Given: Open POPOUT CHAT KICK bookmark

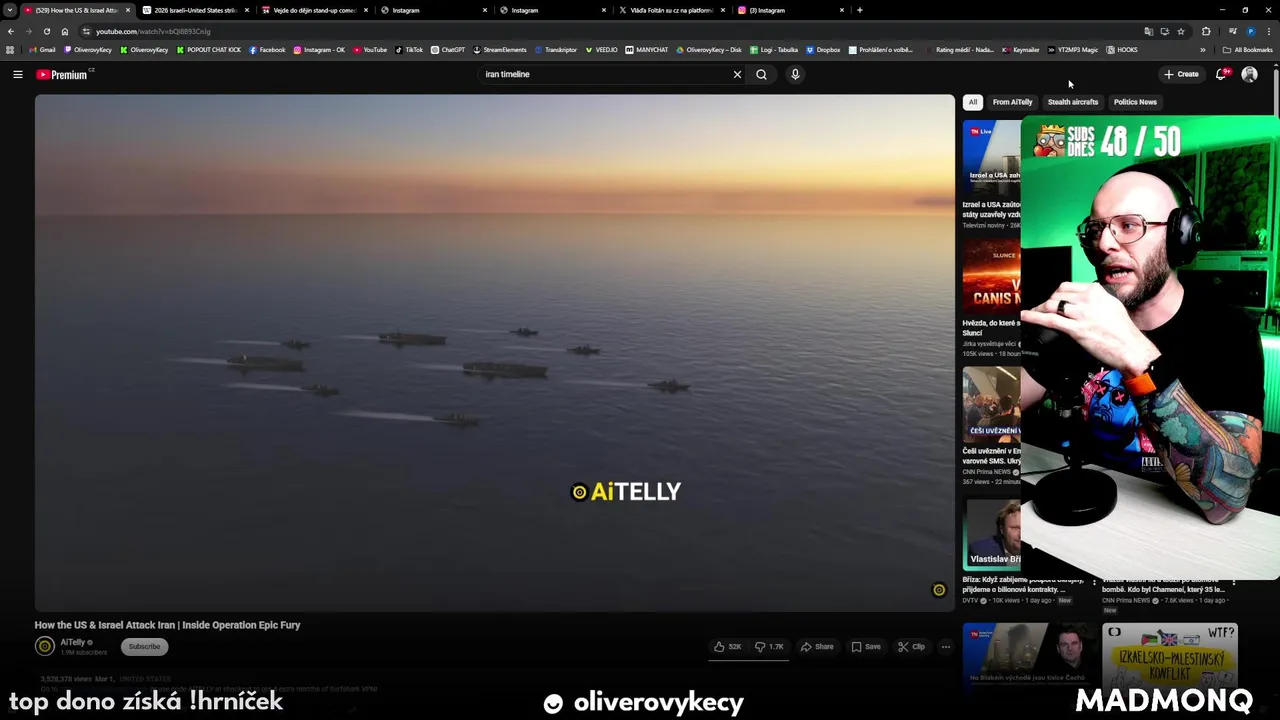Looking at the screenshot, I should tap(208, 50).
